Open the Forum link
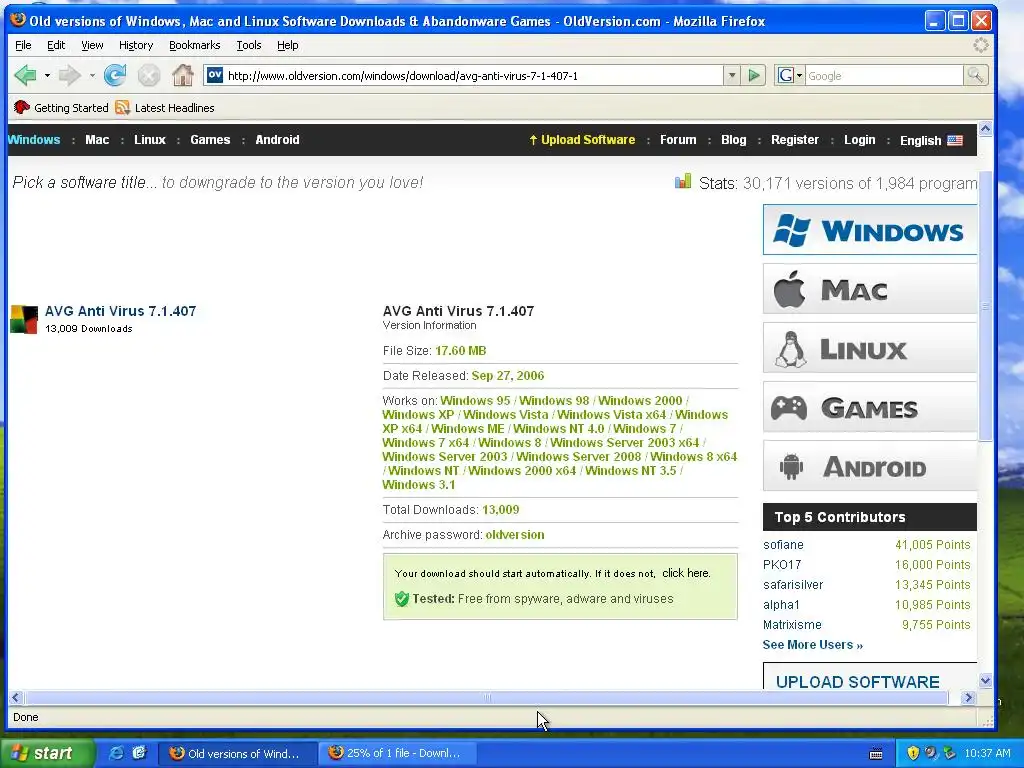This screenshot has width=1024, height=768. coord(678,140)
